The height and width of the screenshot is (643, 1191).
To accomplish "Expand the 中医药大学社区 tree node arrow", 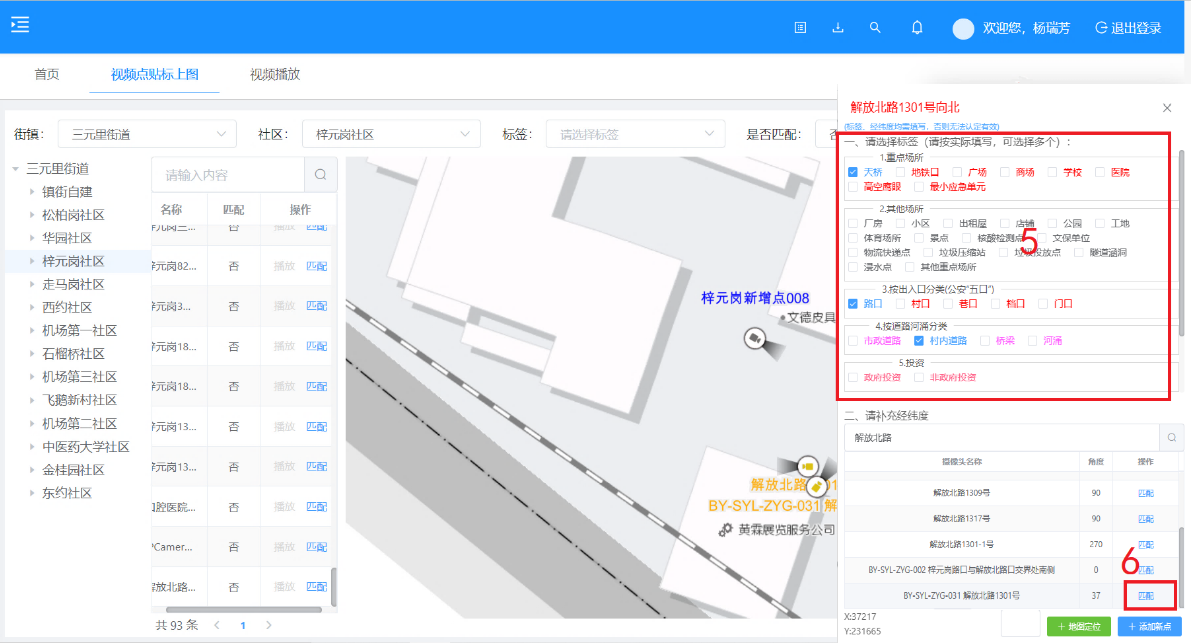I will coord(32,447).
